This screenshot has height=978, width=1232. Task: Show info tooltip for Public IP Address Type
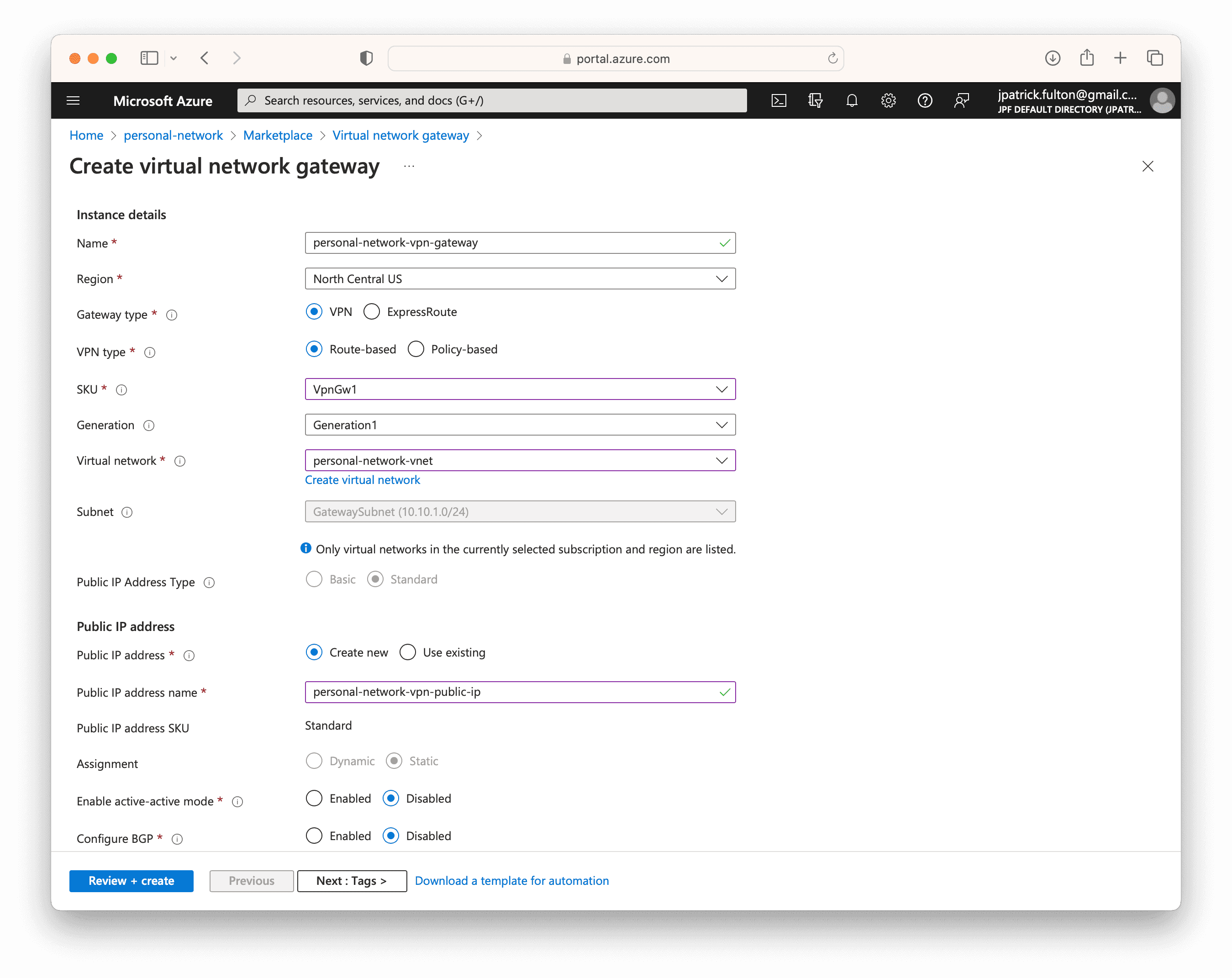[209, 583]
